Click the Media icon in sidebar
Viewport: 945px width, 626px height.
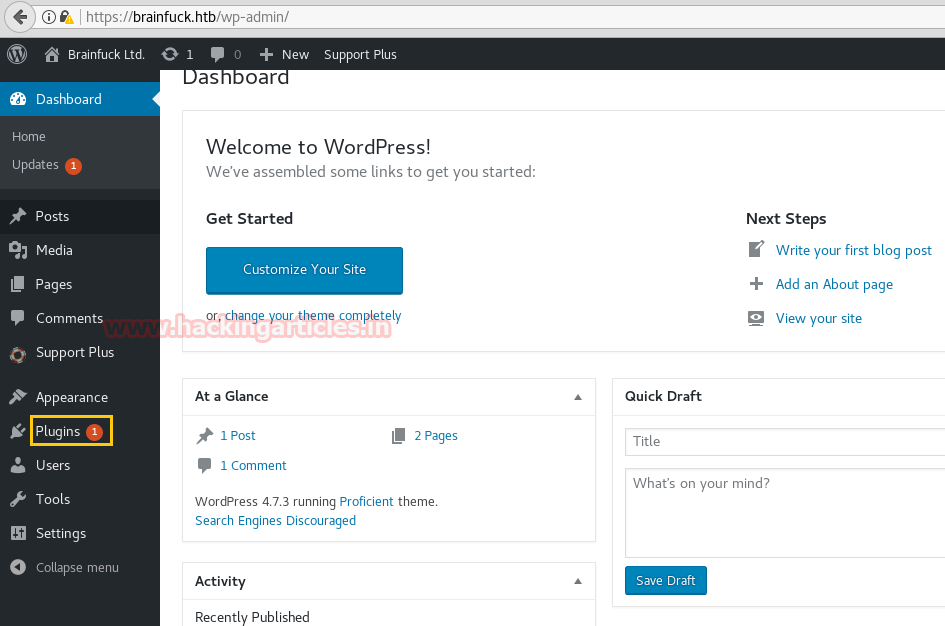[18, 250]
